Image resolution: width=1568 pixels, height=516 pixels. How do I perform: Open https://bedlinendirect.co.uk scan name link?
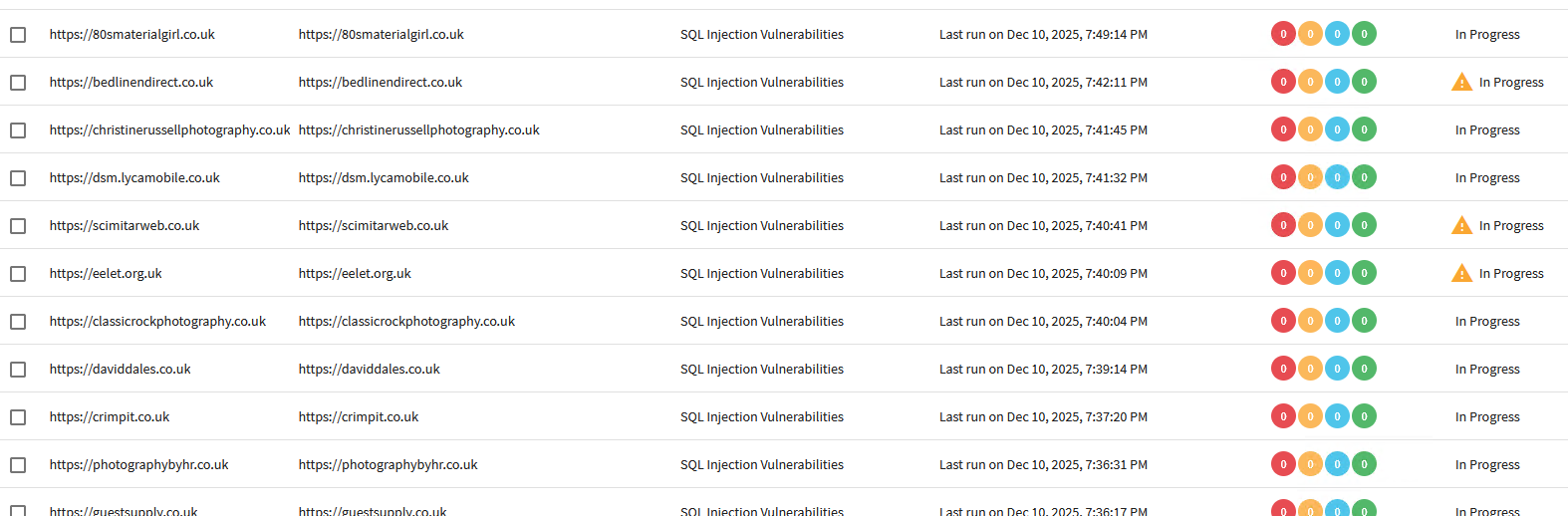click(x=131, y=83)
